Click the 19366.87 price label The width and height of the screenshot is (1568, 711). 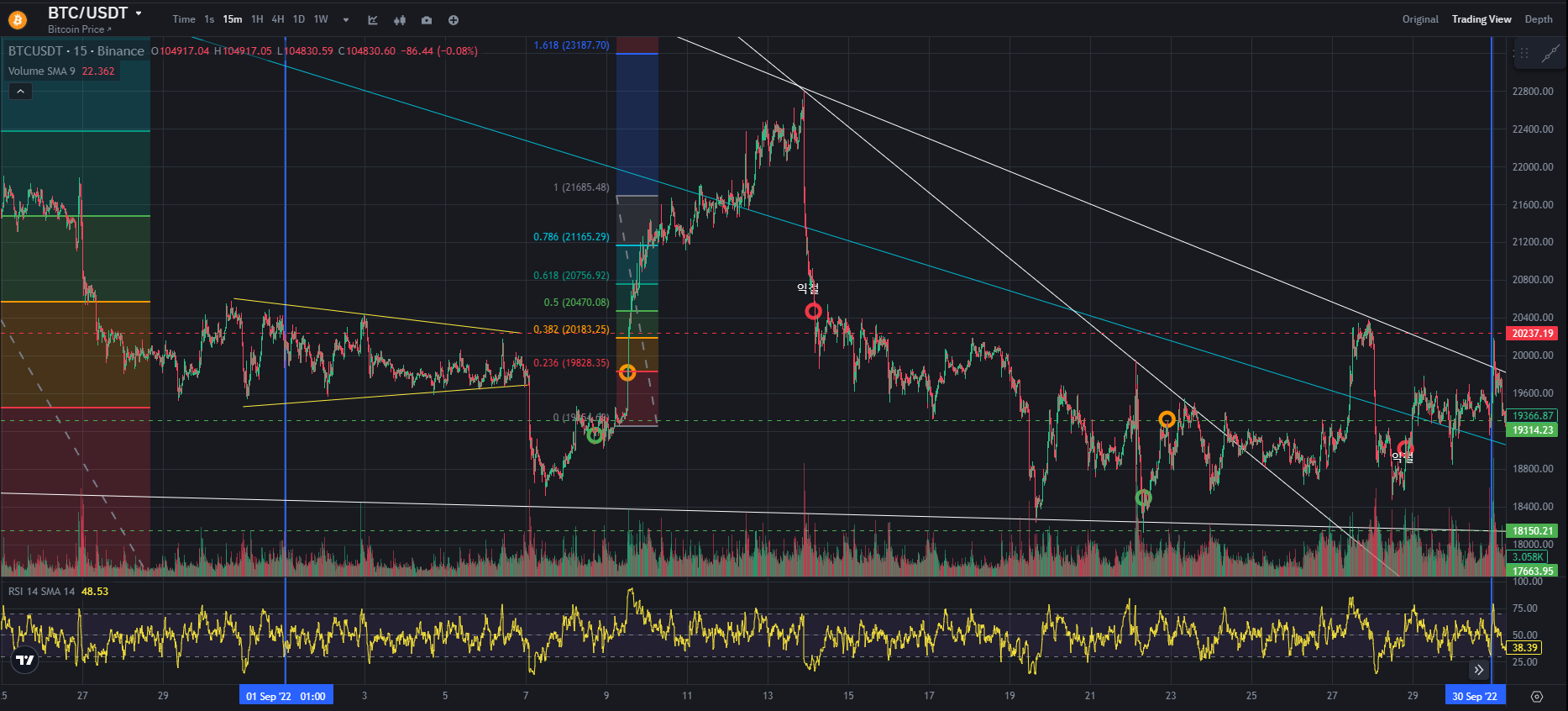click(1533, 416)
